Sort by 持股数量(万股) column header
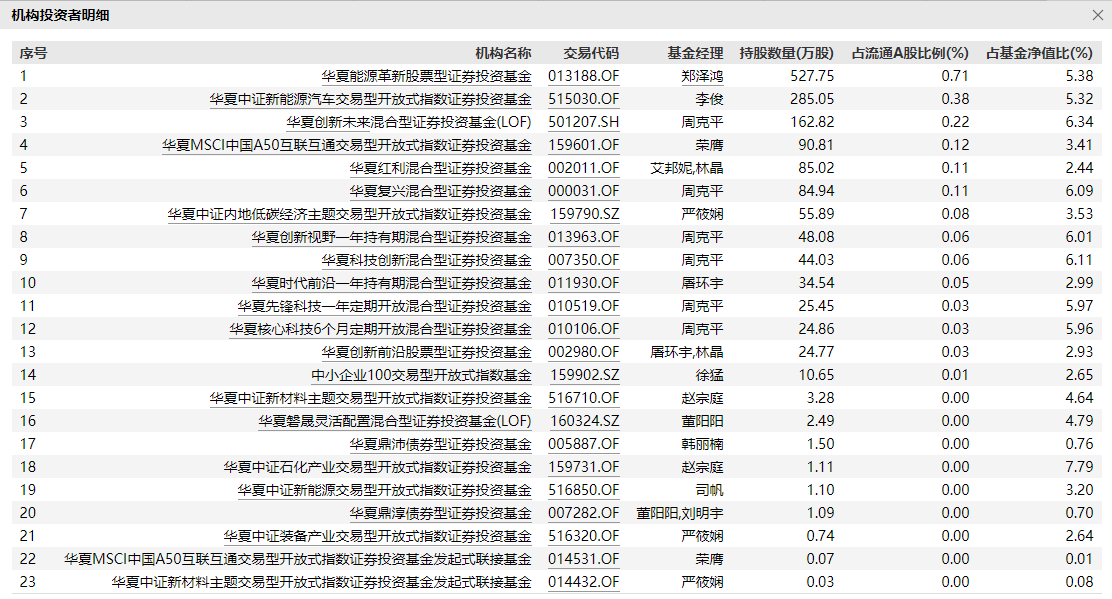The image size is (1112, 599). [x=786, y=53]
